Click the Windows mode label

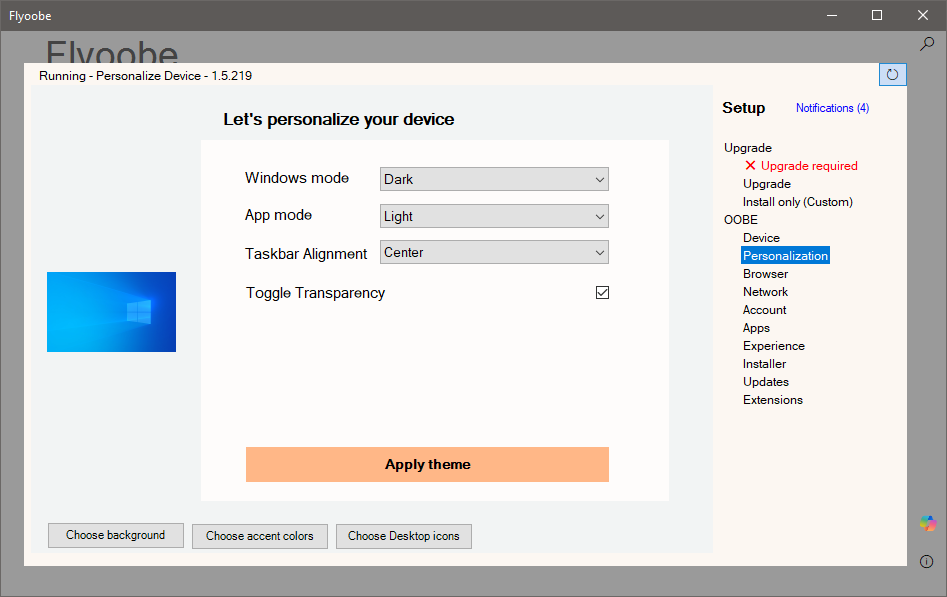coord(297,178)
